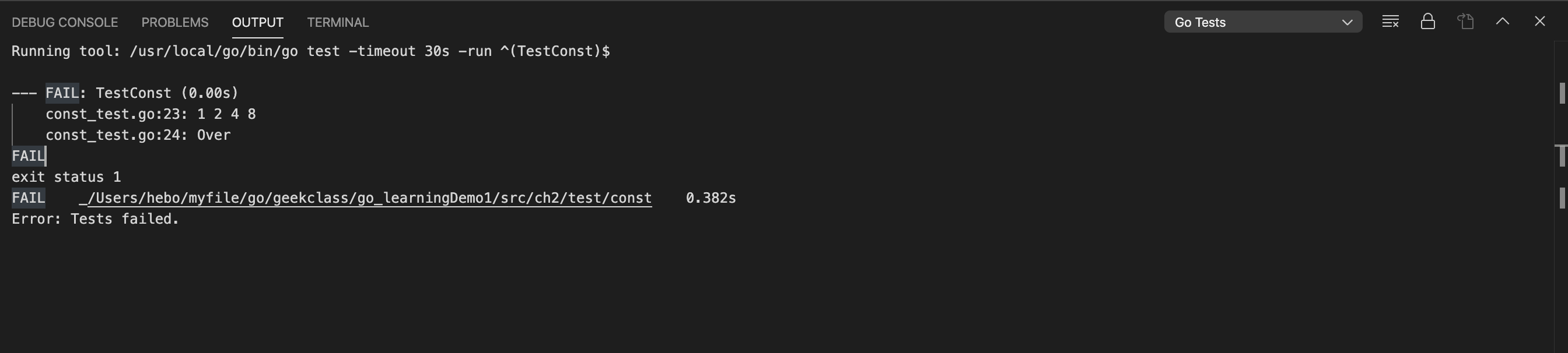Click the const_test.go:24: Over line
This screenshot has width=1568, height=353.
pos(138,135)
